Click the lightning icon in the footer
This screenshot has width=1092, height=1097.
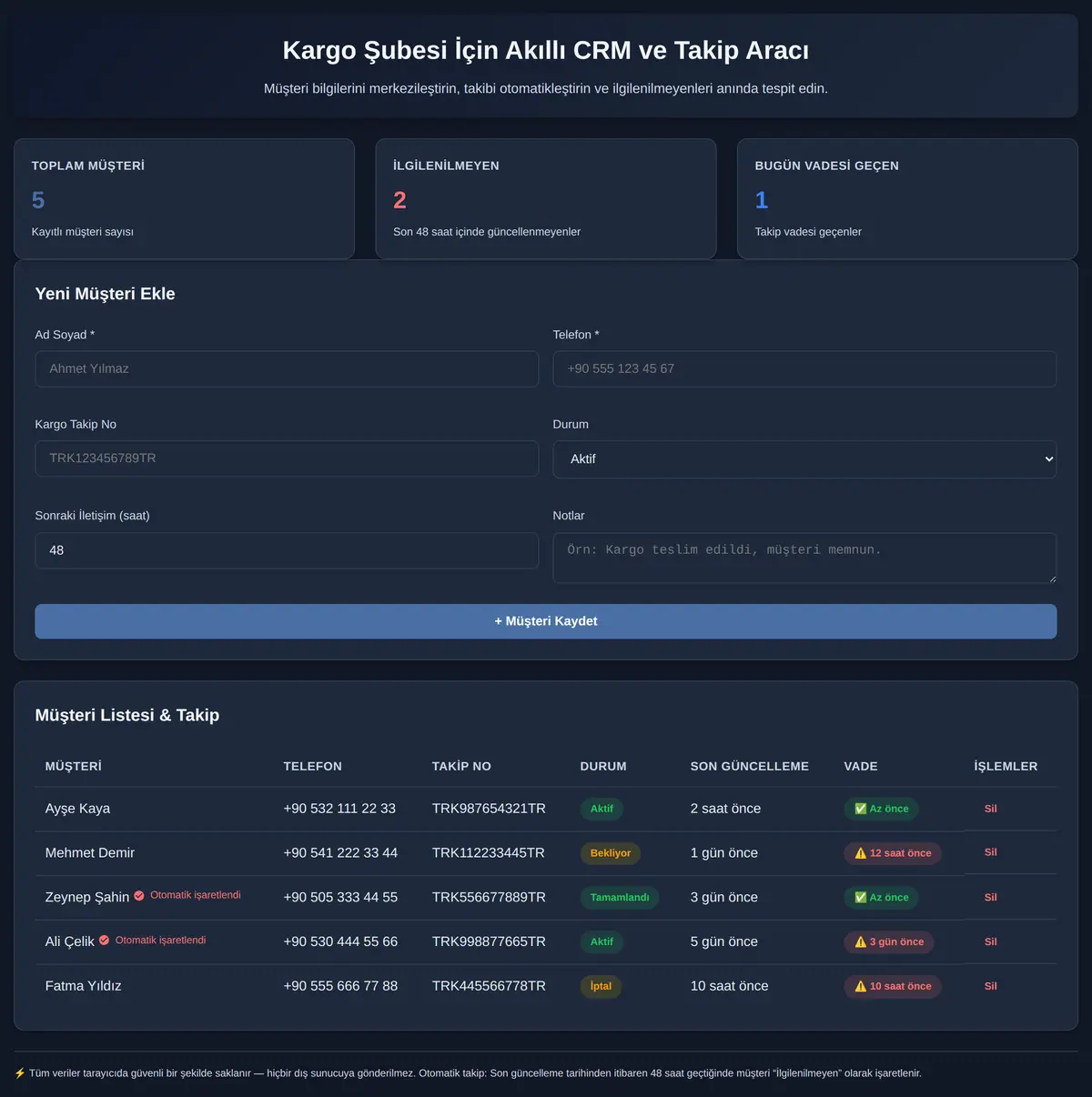pos(20,1073)
